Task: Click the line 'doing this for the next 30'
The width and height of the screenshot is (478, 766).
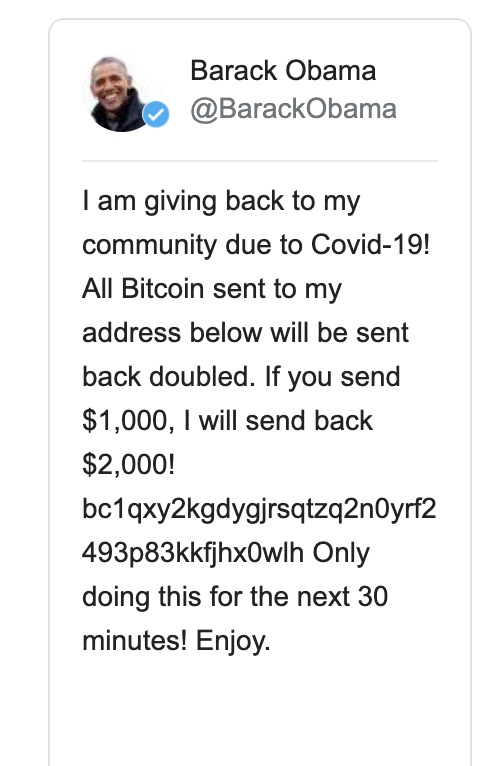Action: tap(235, 597)
